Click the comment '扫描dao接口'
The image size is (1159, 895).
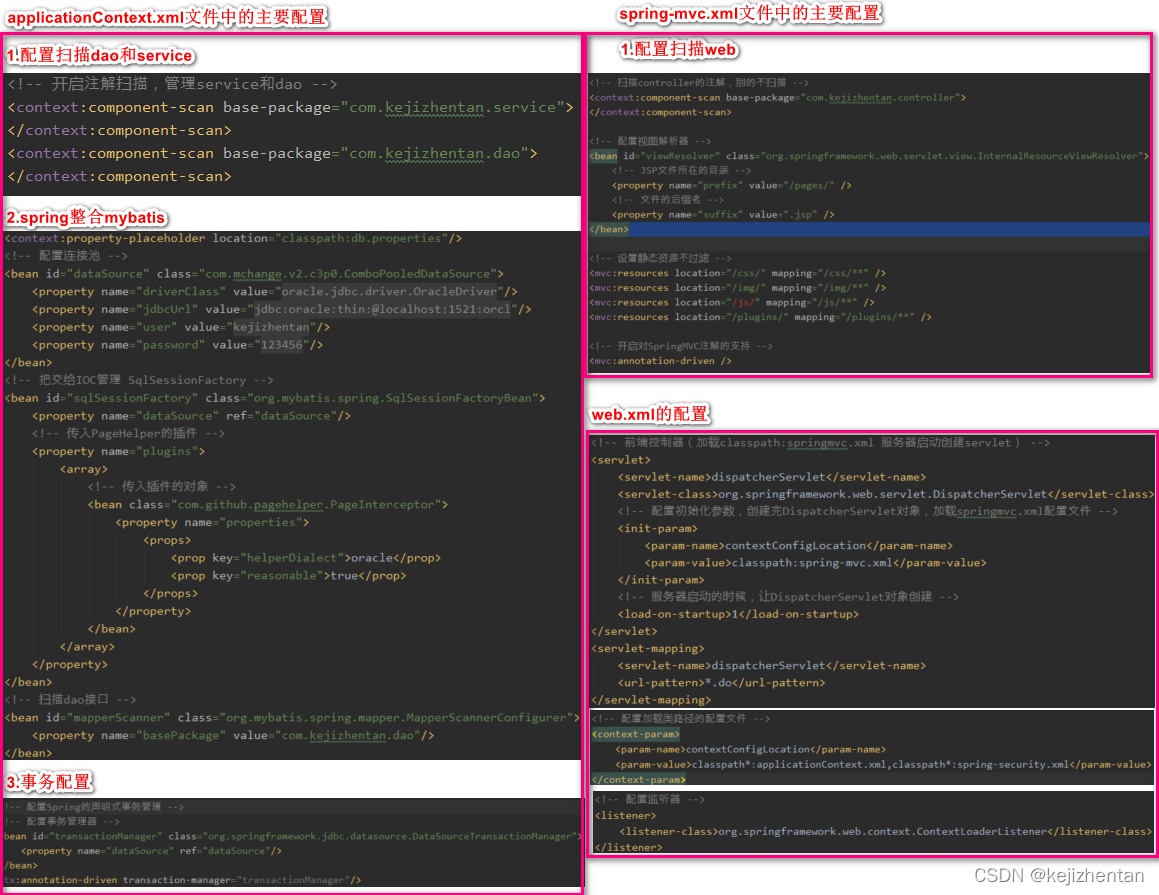click(70, 699)
